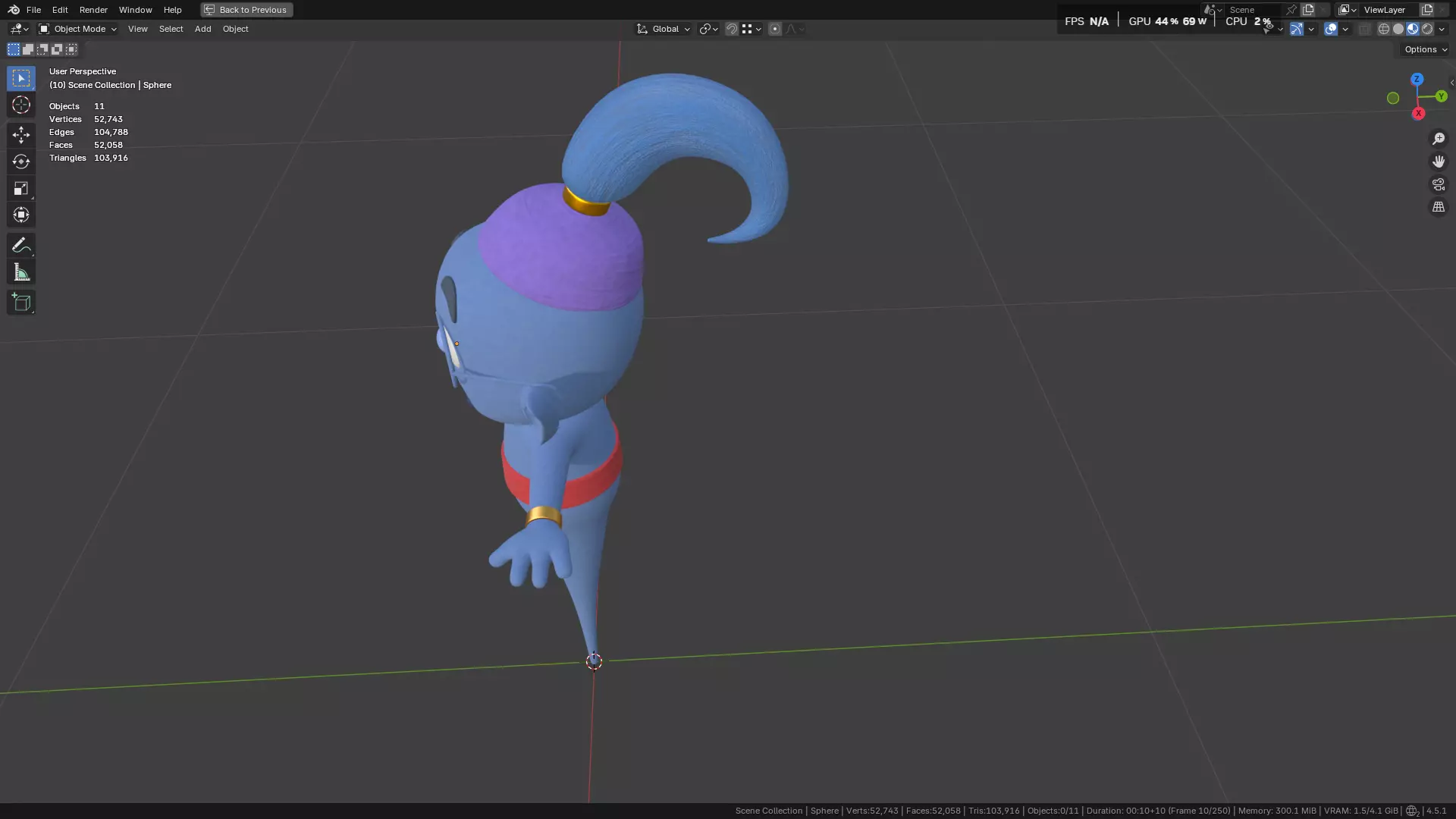Expand shading options dropdown arrow
The height and width of the screenshot is (819, 1456).
coord(1442,29)
